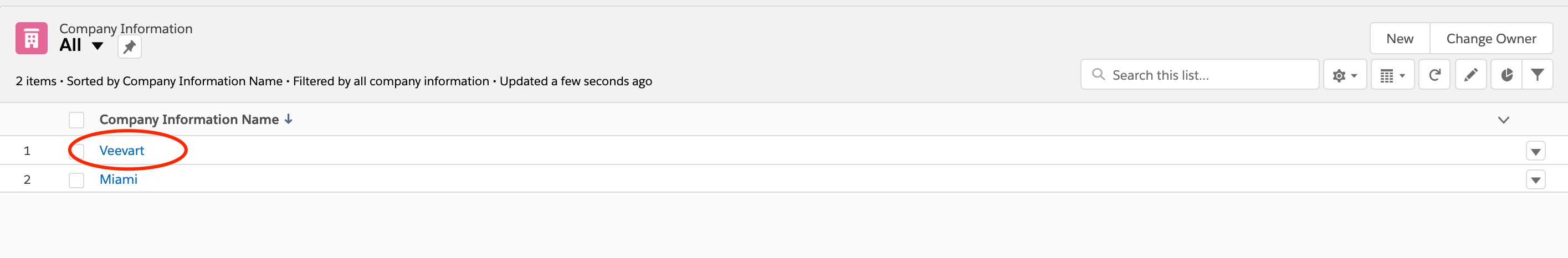Click the pencil edit list icon
This screenshot has width=1568, height=258.
click(x=1470, y=75)
